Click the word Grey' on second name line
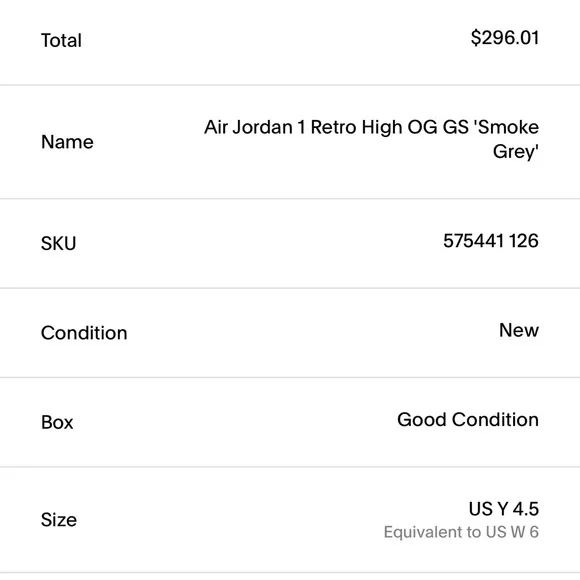Image resolution: width=580 pixels, height=580 pixels. (x=516, y=151)
